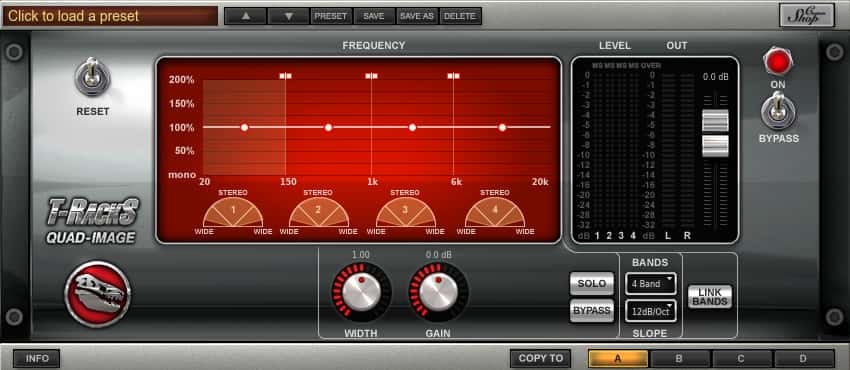Select band 1 stereo width fan

pos(233,212)
